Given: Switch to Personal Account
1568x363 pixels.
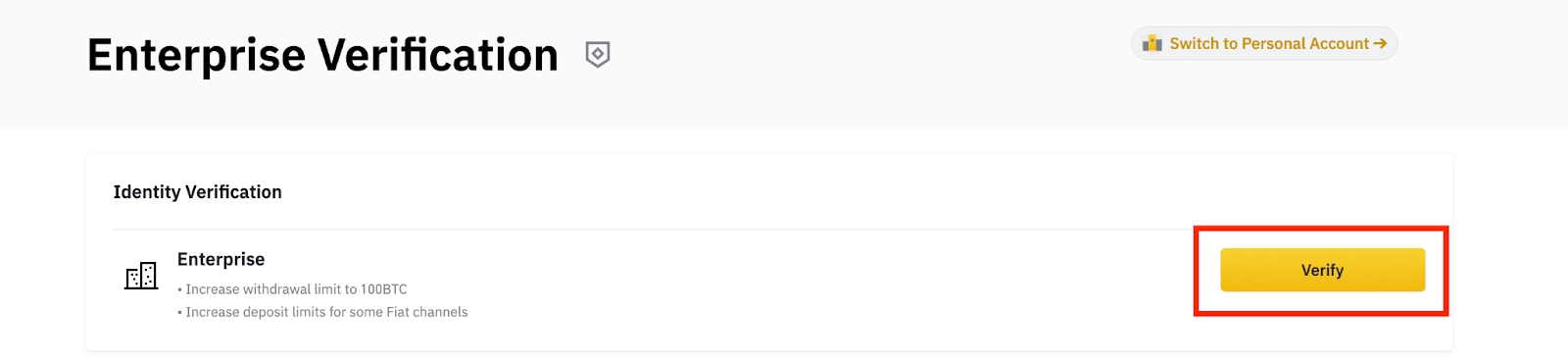Looking at the screenshot, I should pos(1264,43).
